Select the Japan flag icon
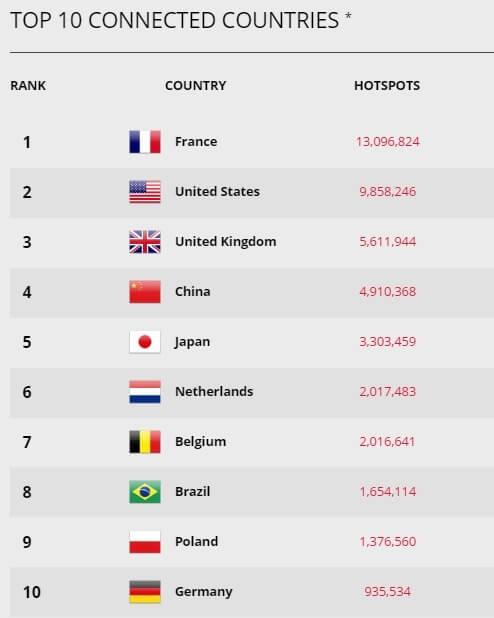Image resolution: width=494 pixels, height=618 pixels. click(145, 342)
